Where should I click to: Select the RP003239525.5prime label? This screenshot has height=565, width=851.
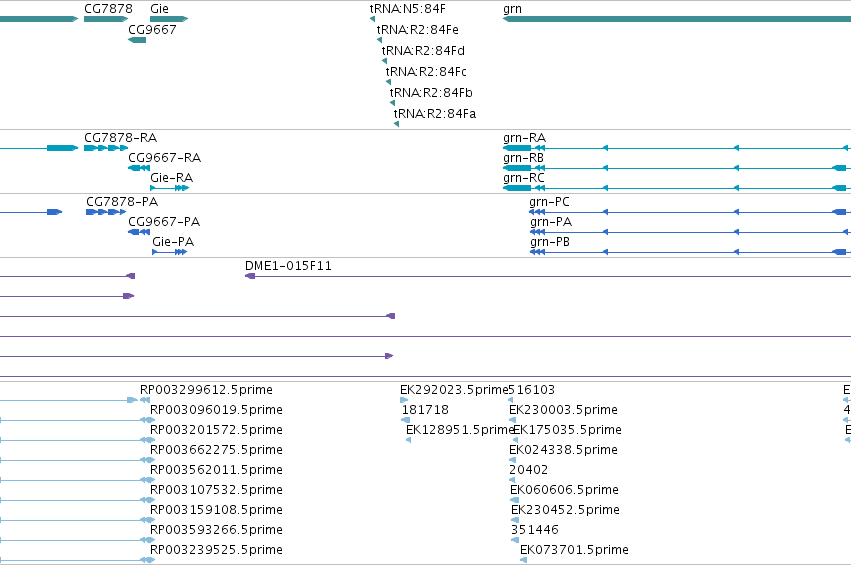coord(216,550)
